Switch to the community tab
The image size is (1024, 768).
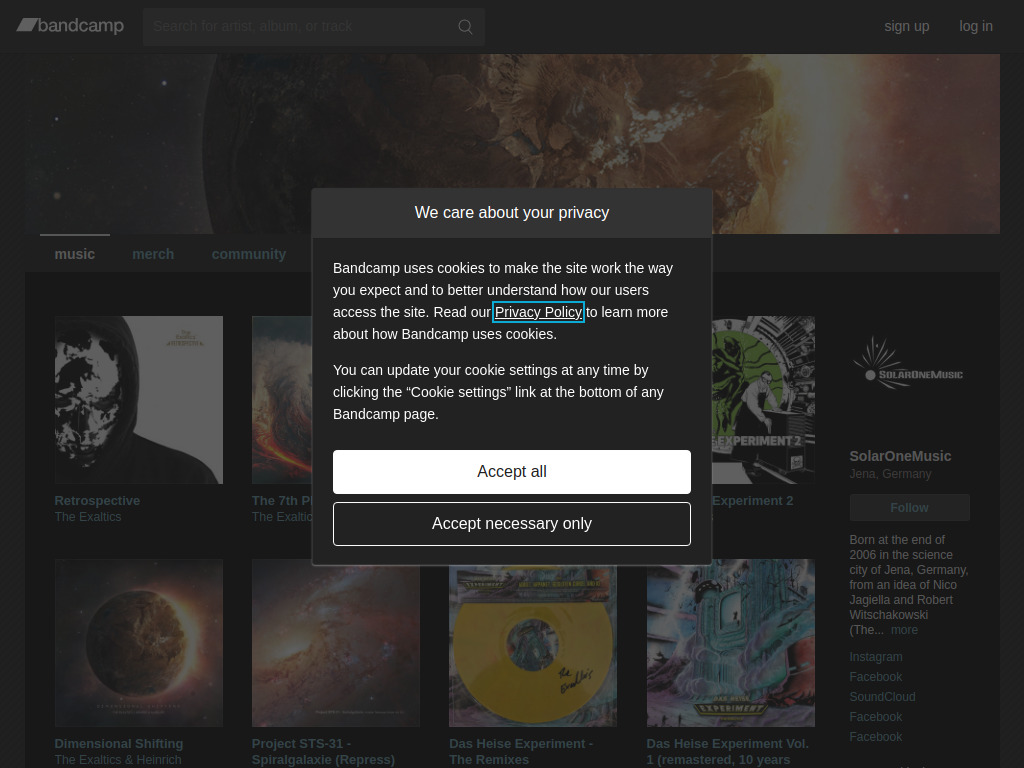(x=248, y=254)
